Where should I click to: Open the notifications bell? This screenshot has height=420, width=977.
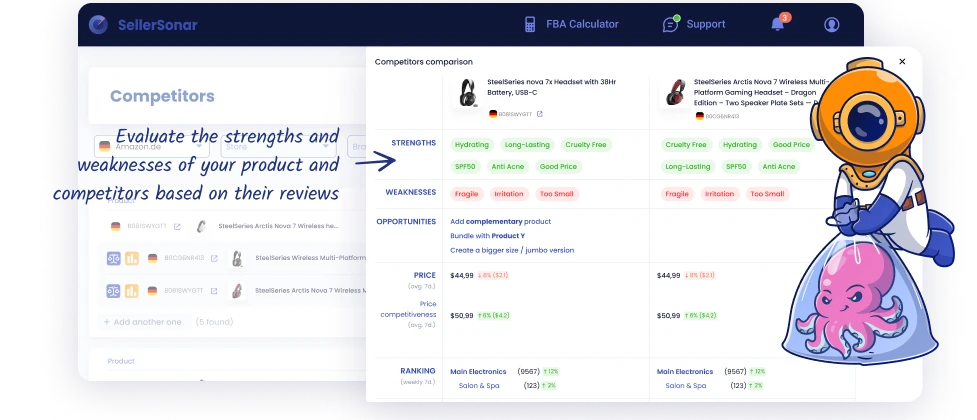tap(777, 24)
